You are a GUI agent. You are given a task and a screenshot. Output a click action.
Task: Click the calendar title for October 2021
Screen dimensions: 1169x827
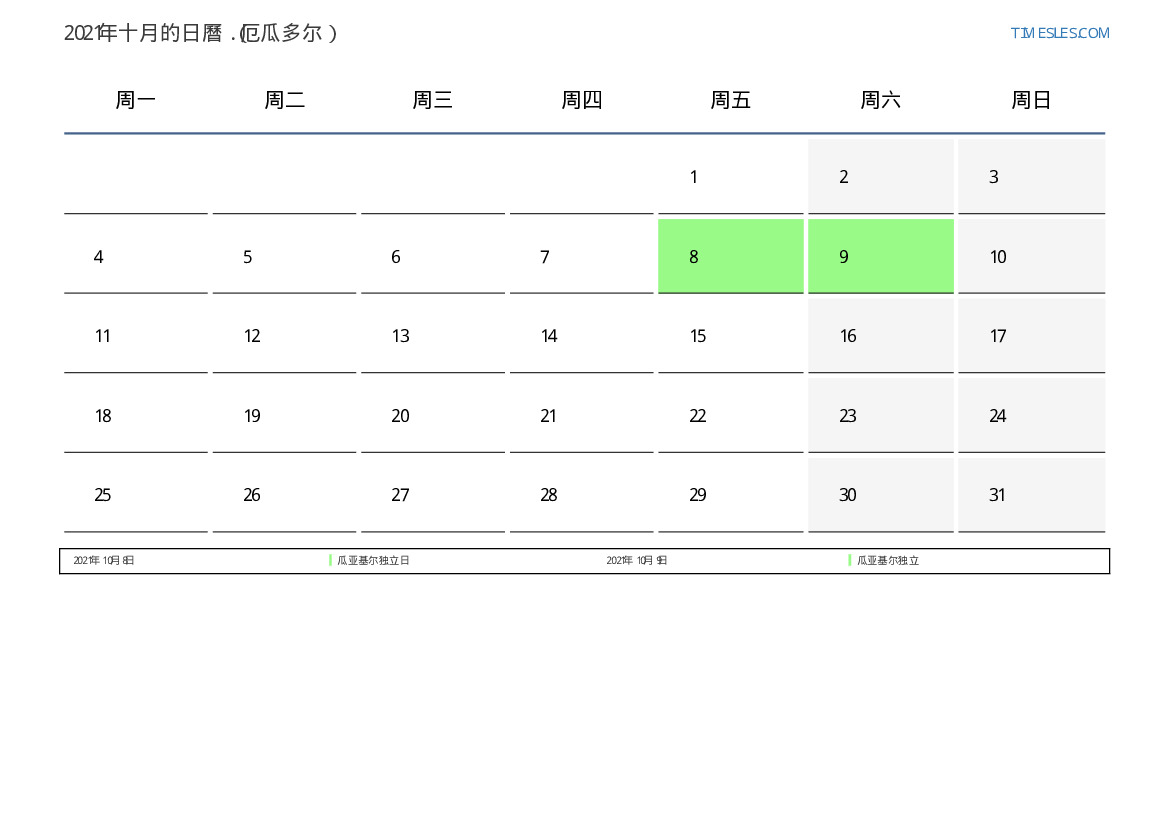click(x=201, y=33)
